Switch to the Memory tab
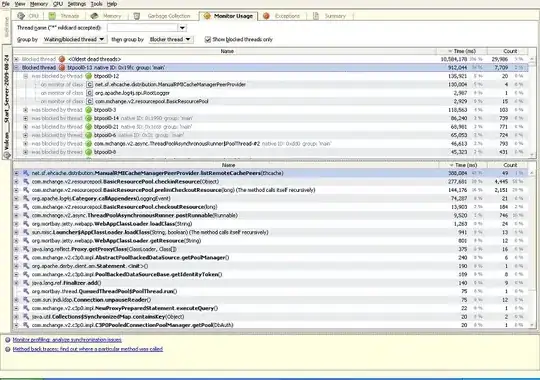 point(106,16)
